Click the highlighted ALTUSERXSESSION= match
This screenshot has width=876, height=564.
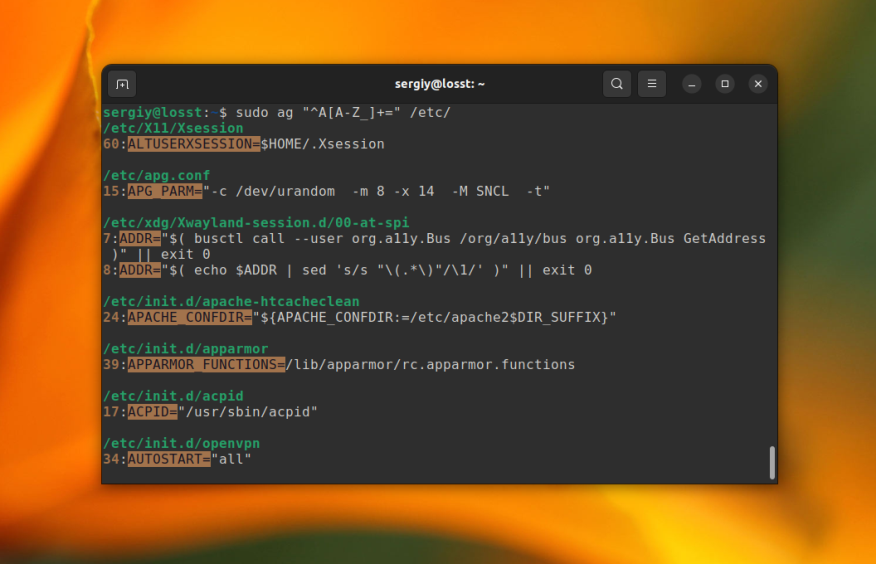point(194,144)
